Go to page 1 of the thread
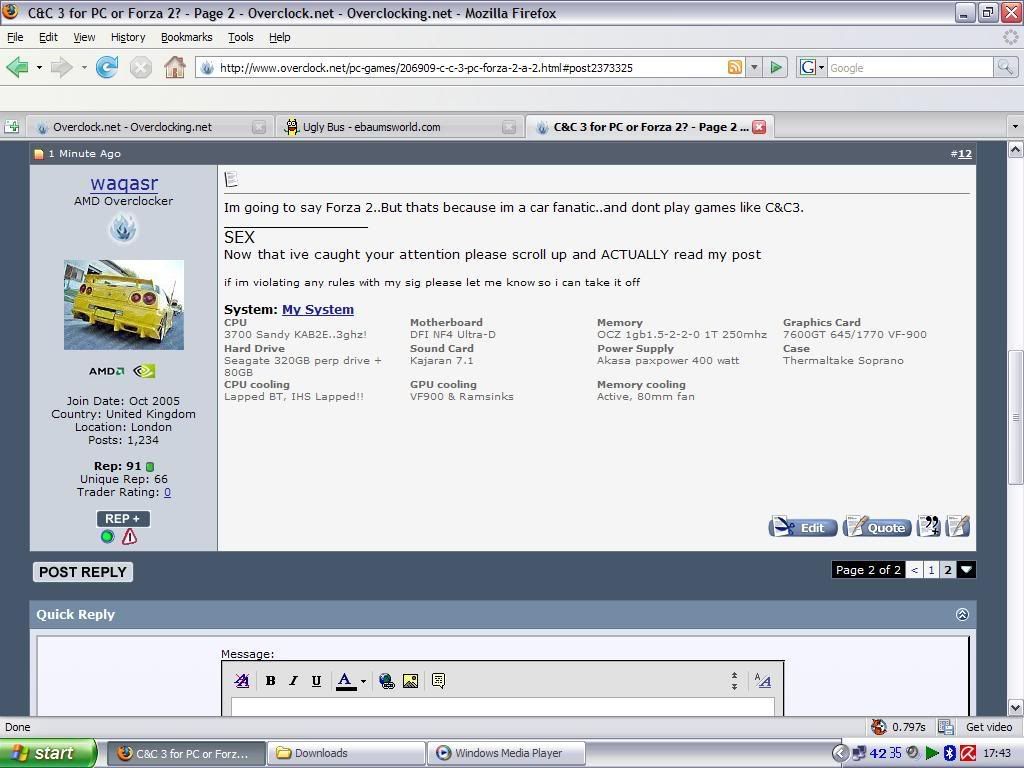Viewport: 1024px width, 768px height. (x=931, y=569)
